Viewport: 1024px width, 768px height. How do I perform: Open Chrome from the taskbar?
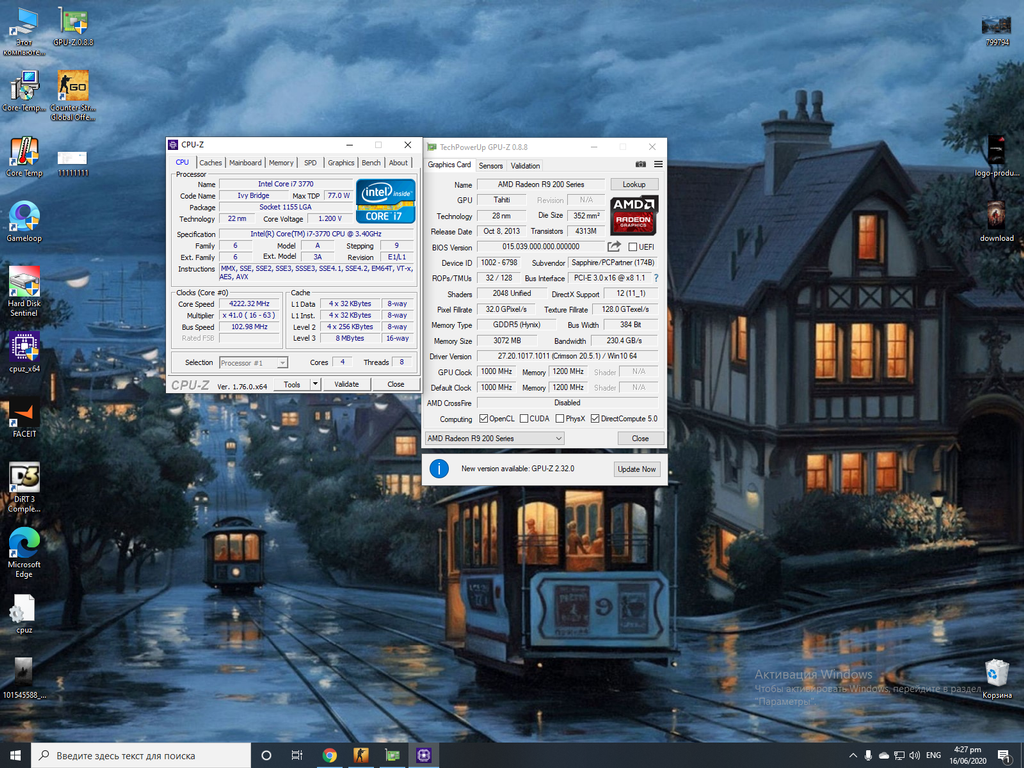[x=329, y=755]
